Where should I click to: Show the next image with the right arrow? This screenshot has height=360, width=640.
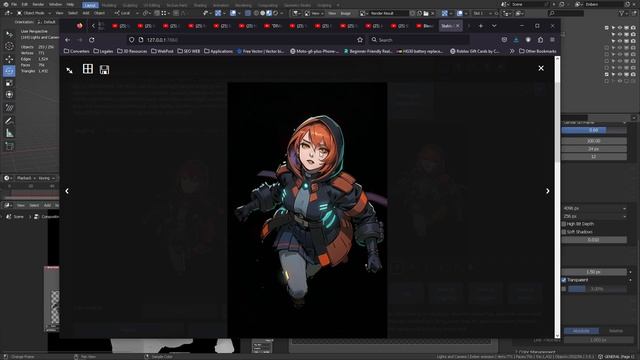(x=548, y=191)
